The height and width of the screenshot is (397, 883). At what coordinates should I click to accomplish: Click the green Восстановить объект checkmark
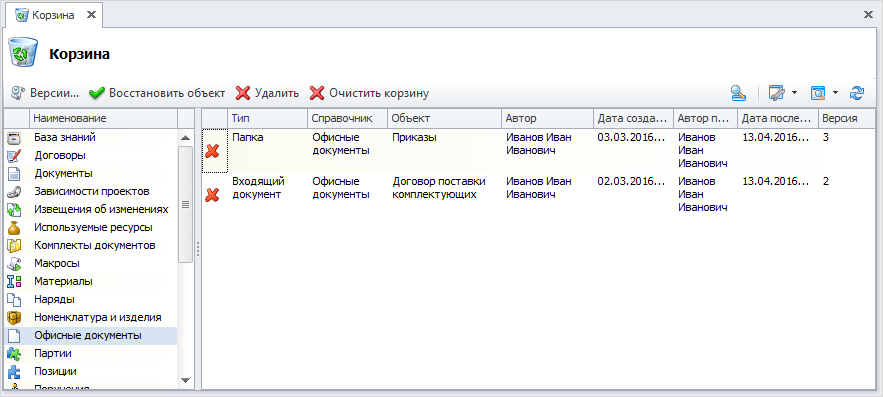97,93
